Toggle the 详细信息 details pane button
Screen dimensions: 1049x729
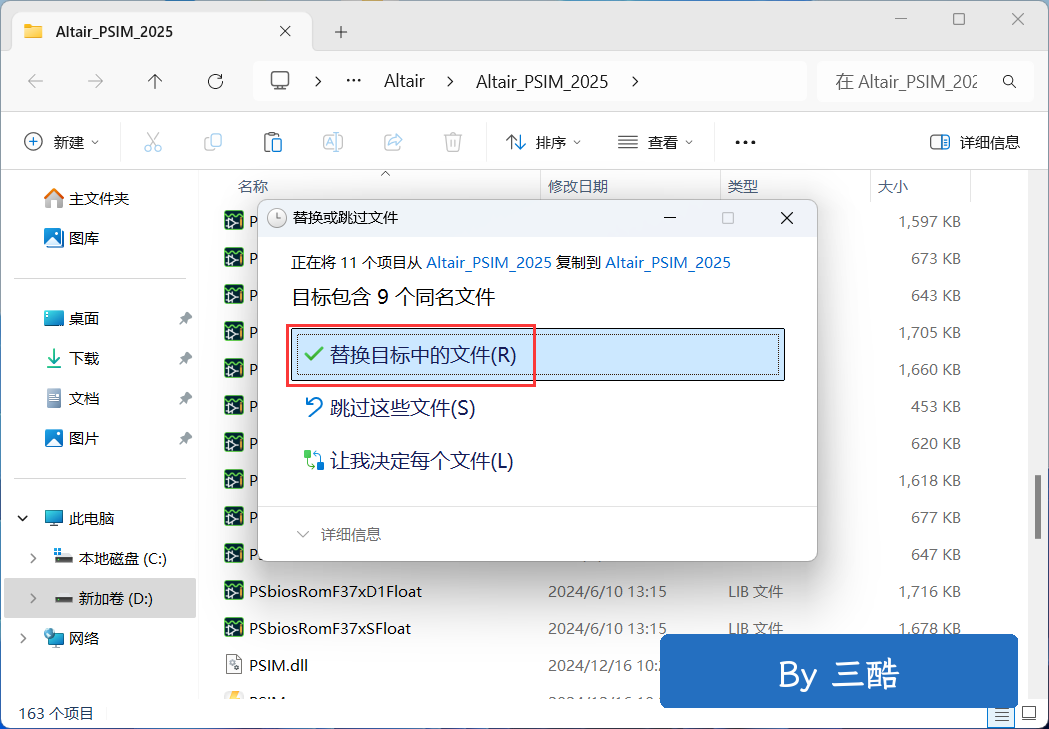pyautogui.click(x=975, y=142)
